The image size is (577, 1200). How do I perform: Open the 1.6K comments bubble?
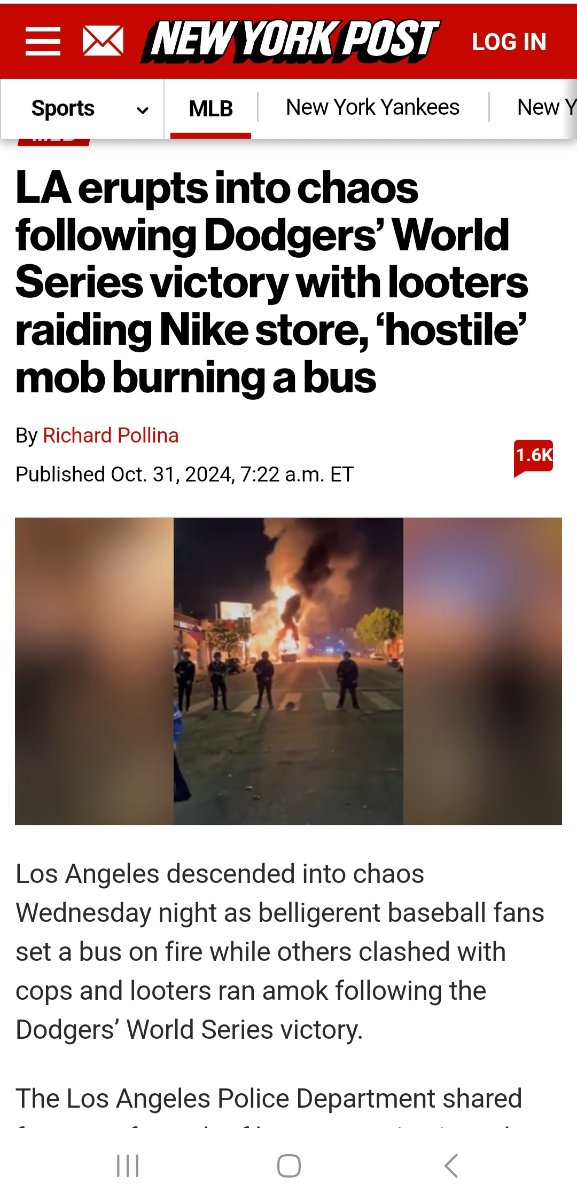click(x=533, y=456)
